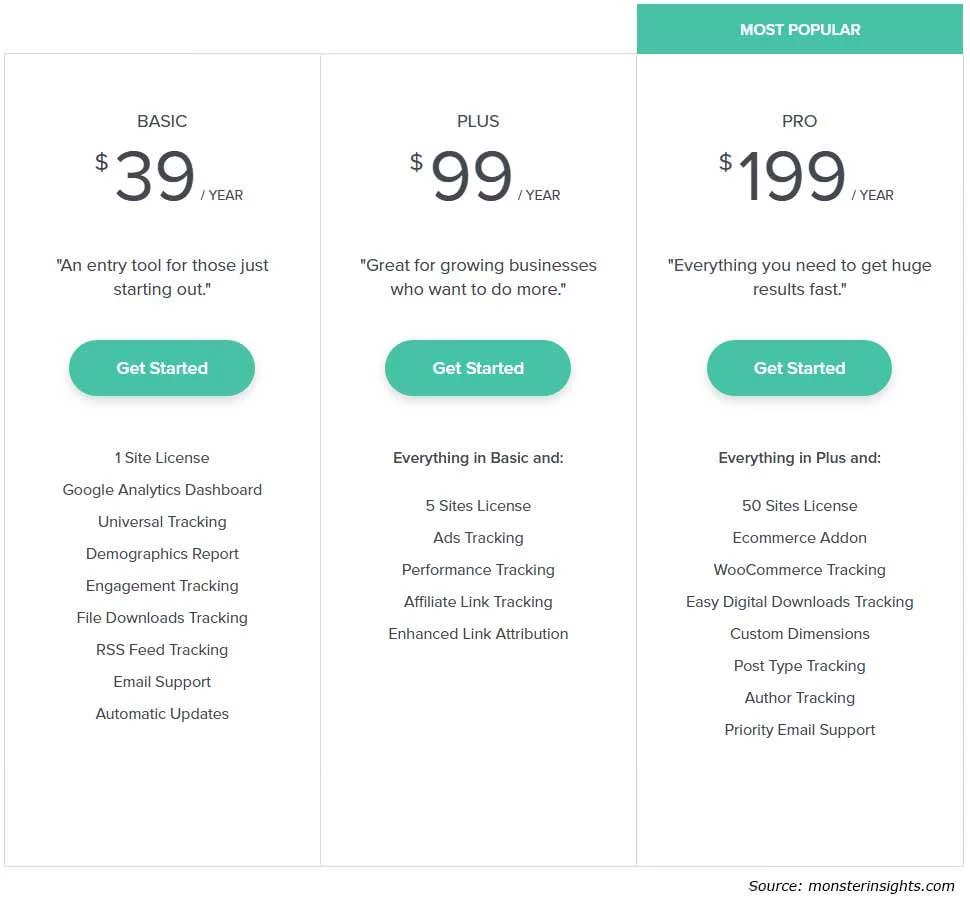Click the WooCommerce Tracking feature

click(799, 570)
